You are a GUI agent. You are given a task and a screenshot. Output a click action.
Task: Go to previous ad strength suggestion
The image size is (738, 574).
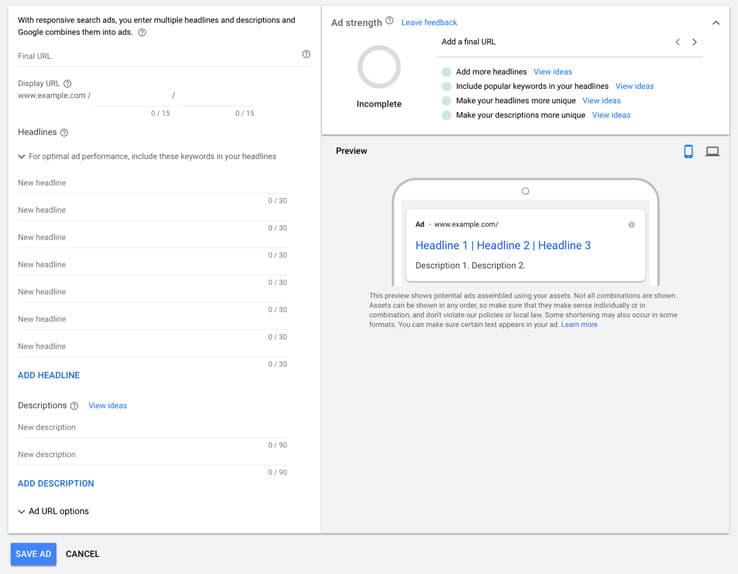[677, 42]
